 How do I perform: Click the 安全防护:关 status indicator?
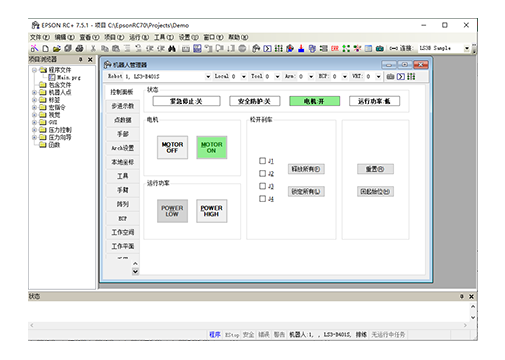click(255, 101)
